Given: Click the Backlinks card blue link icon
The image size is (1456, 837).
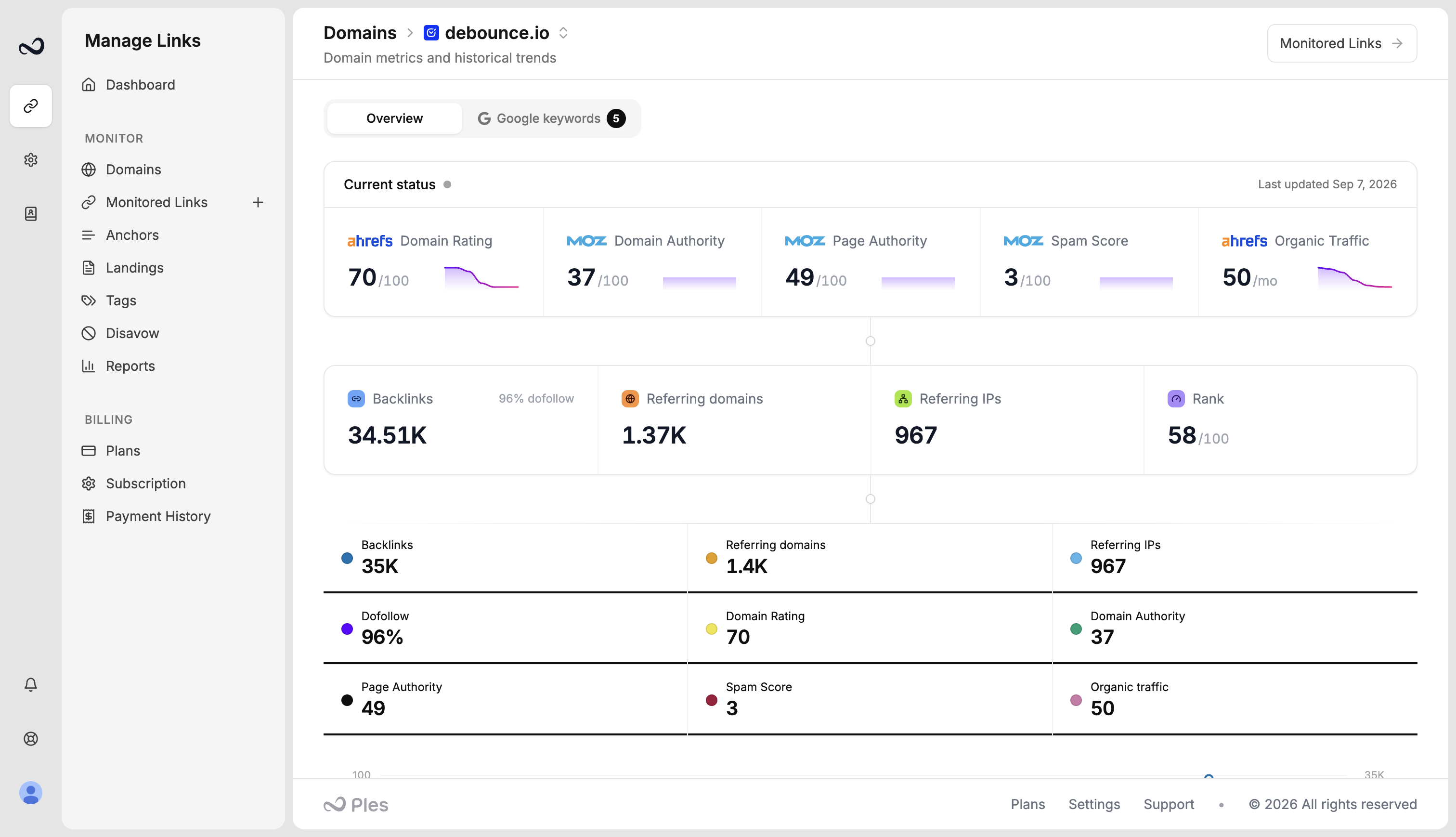Looking at the screenshot, I should point(356,398).
